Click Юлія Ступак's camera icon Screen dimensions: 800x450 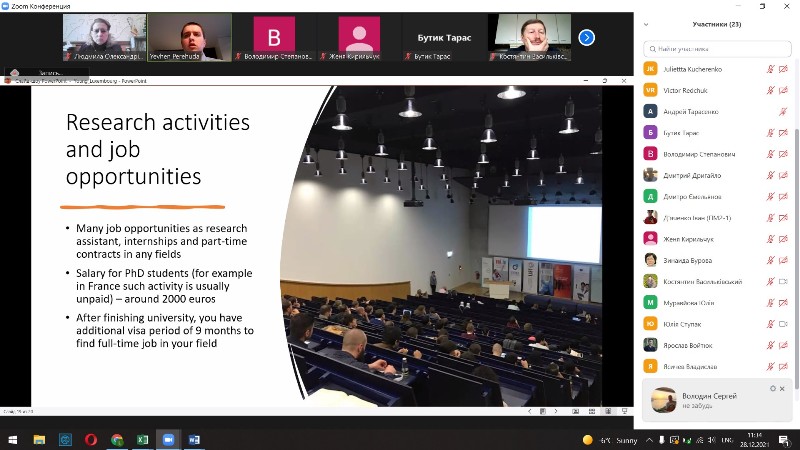coord(783,324)
